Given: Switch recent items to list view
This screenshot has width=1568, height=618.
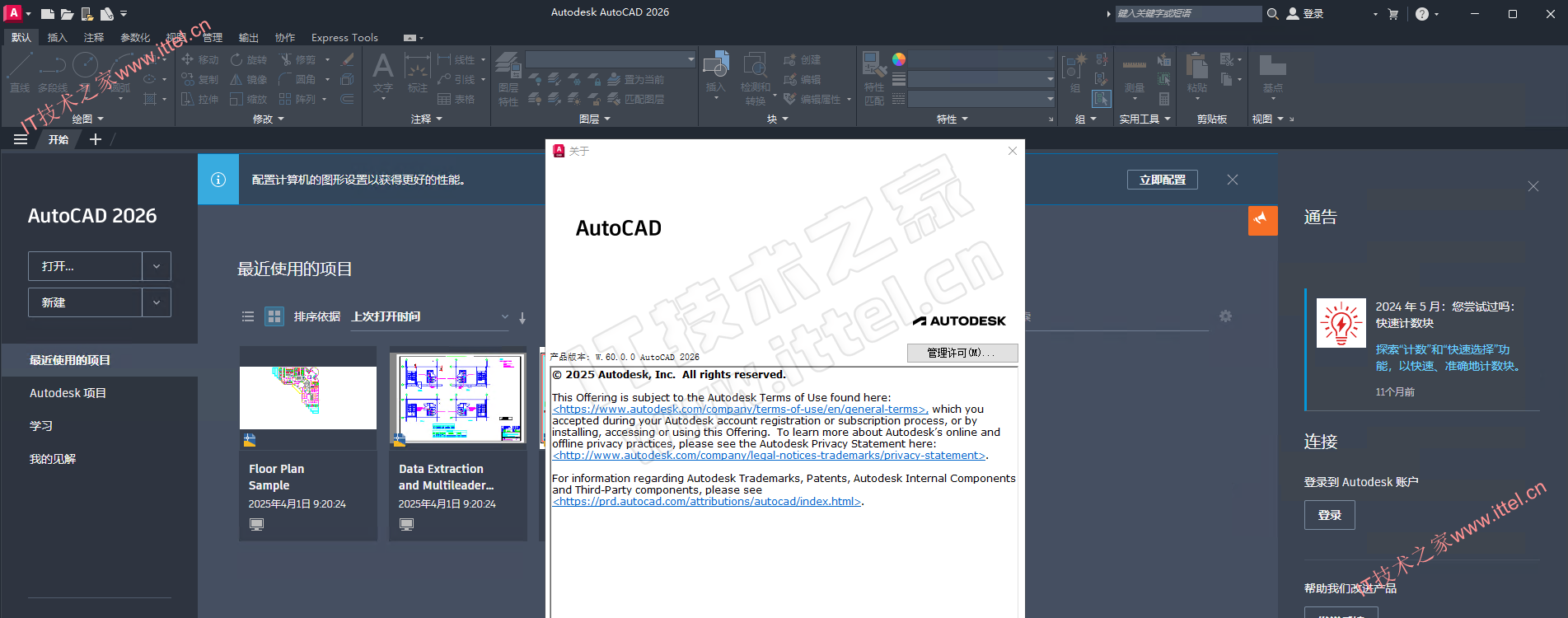Looking at the screenshot, I should (x=247, y=316).
